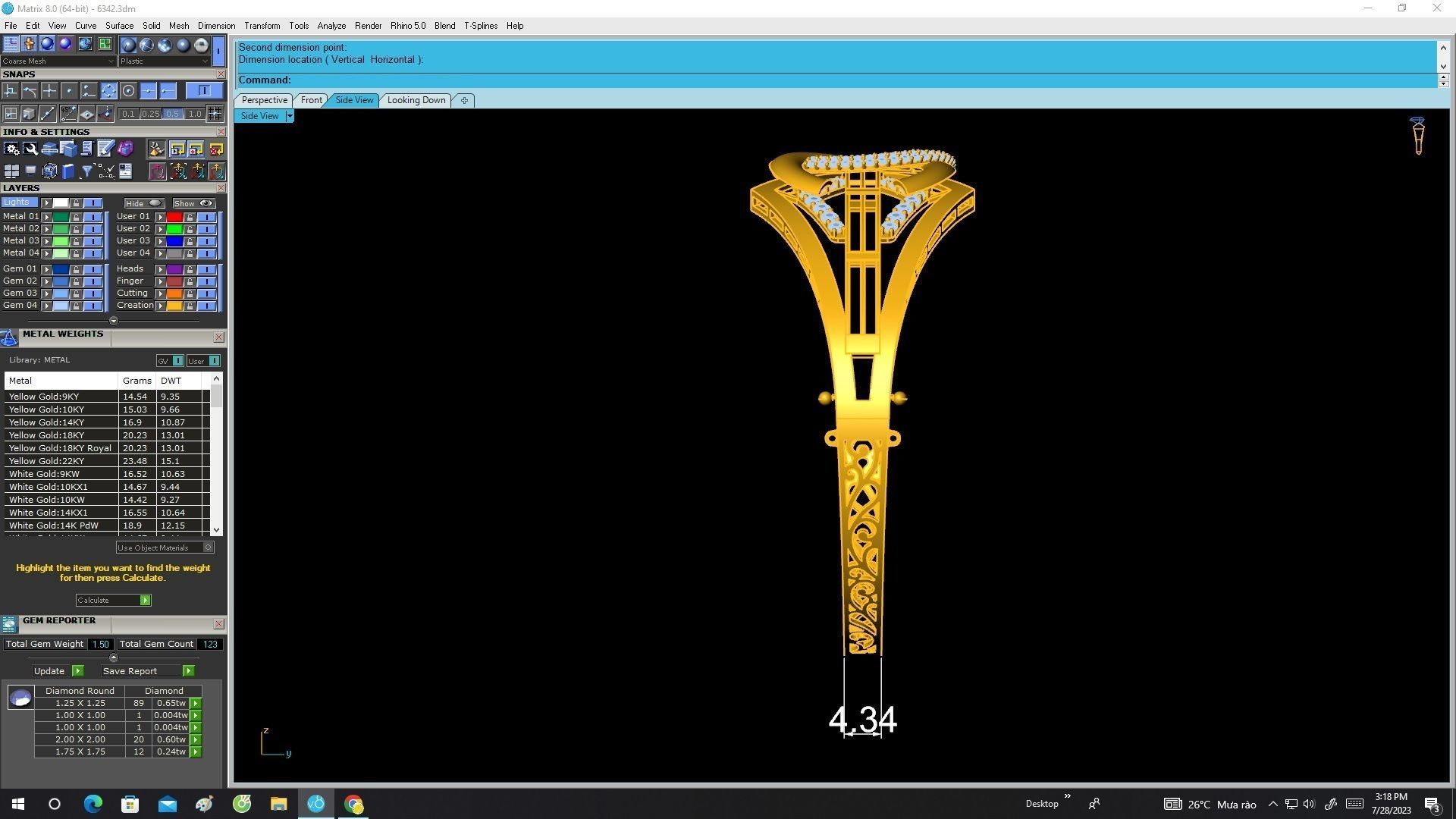Image resolution: width=1456 pixels, height=819 pixels.
Task: Expand the Finger layer arrow
Action: pyautogui.click(x=161, y=281)
